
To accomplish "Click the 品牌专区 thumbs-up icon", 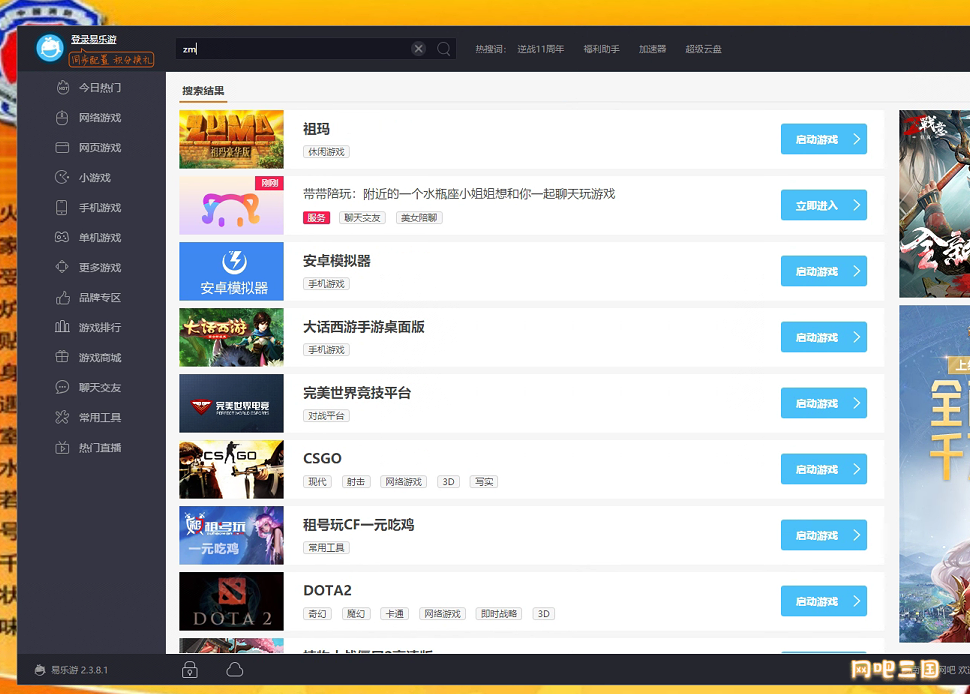I will click(62, 298).
